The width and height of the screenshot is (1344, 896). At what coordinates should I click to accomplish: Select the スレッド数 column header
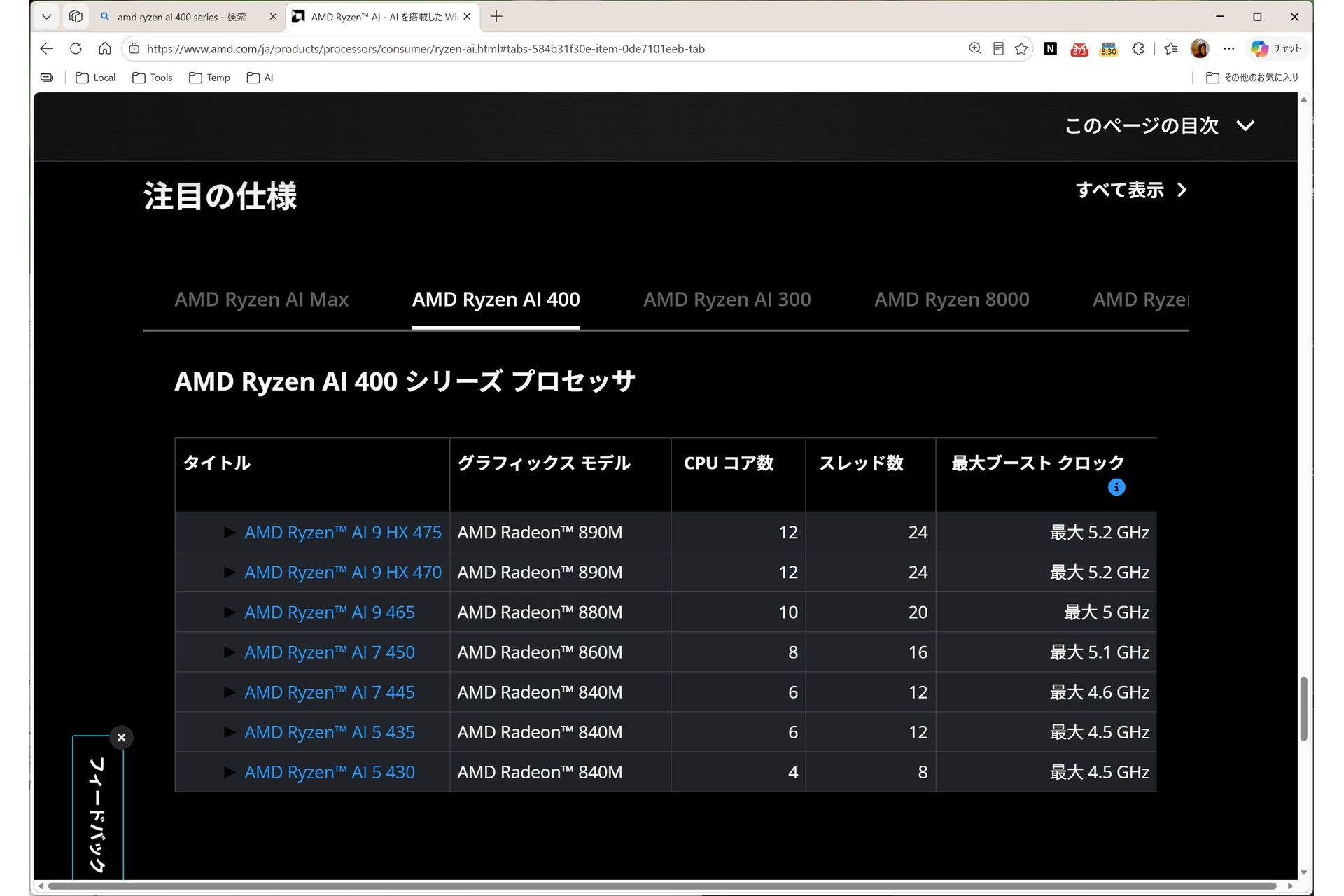coord(871,475)
